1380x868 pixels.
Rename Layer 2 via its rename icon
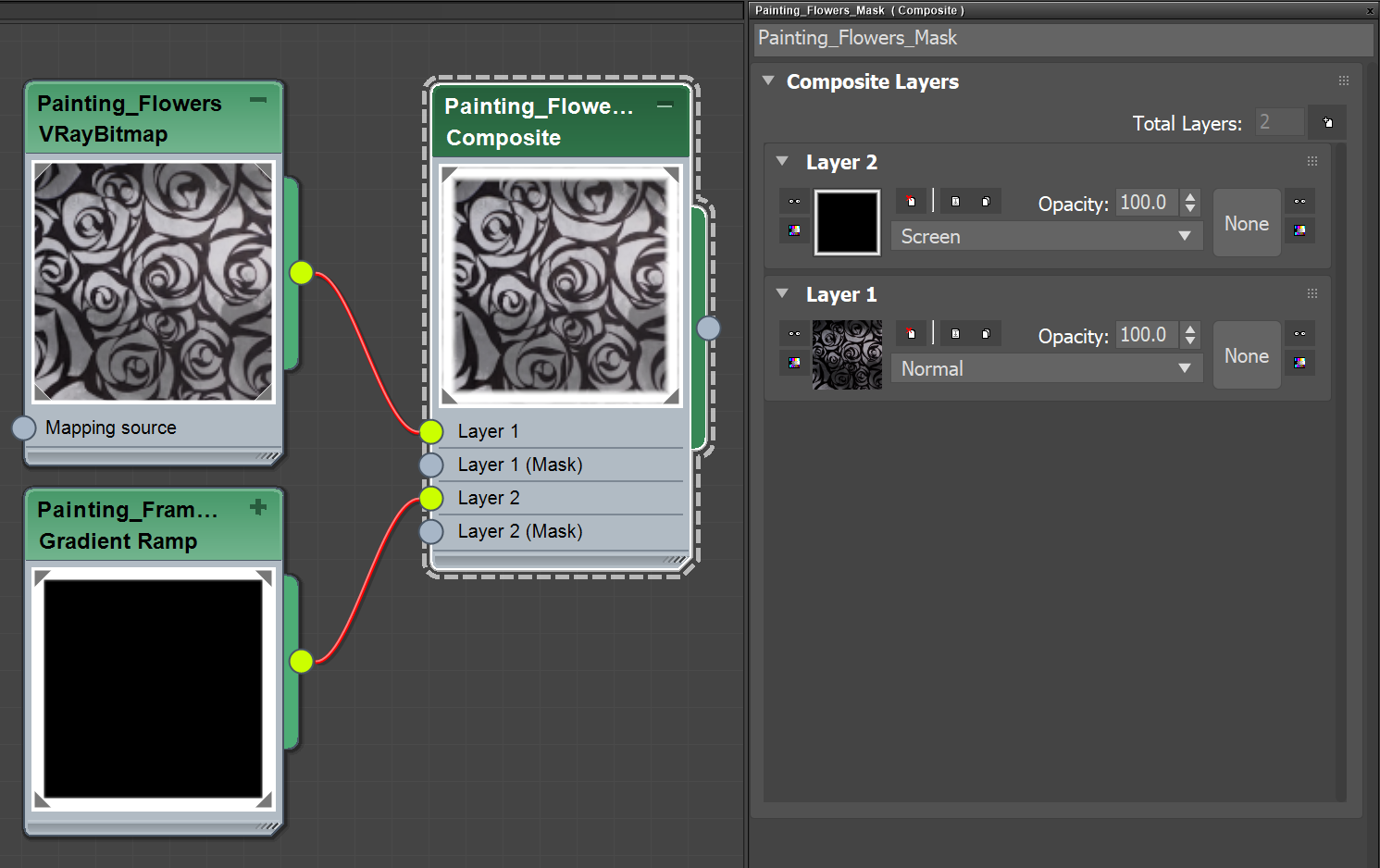(956, 201)
